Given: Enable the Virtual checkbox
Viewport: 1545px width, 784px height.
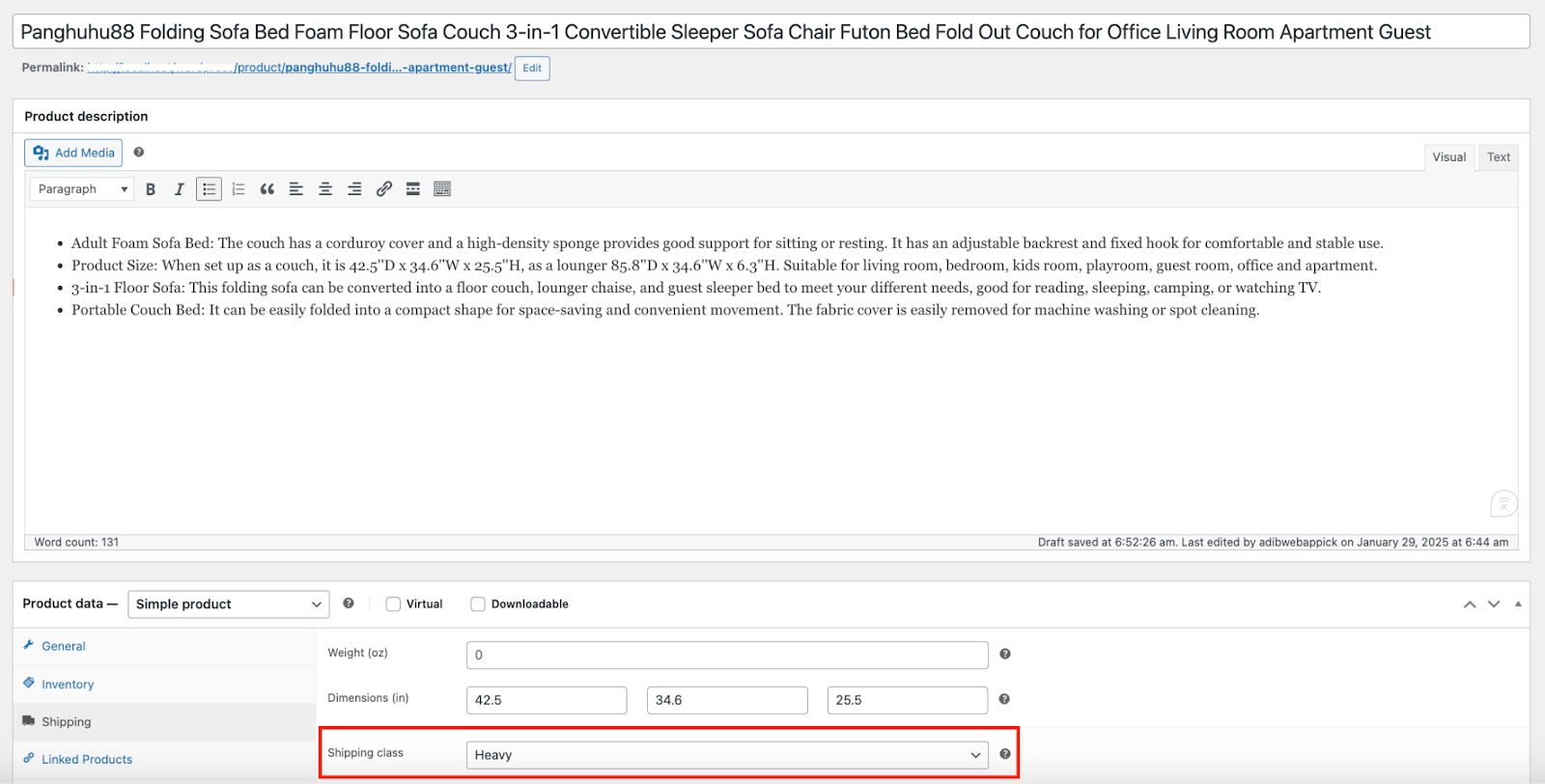Looking at the screenshot, I should point(393,604).
